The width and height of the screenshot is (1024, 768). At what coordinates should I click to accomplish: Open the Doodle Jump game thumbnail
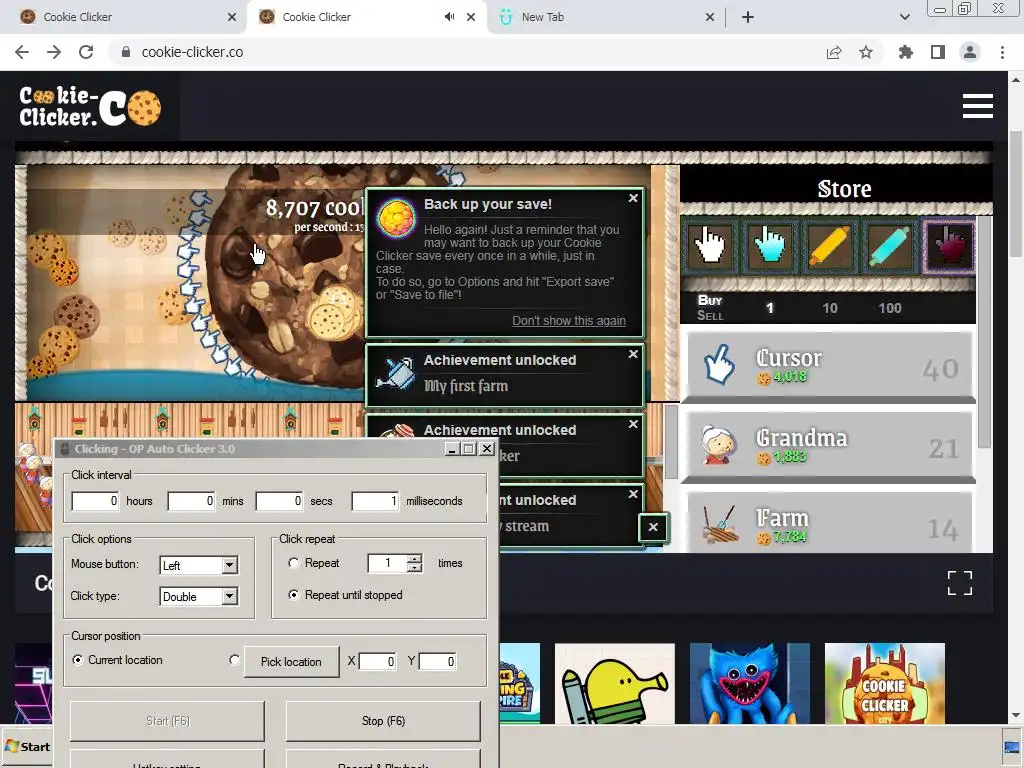tap(615, 684)
